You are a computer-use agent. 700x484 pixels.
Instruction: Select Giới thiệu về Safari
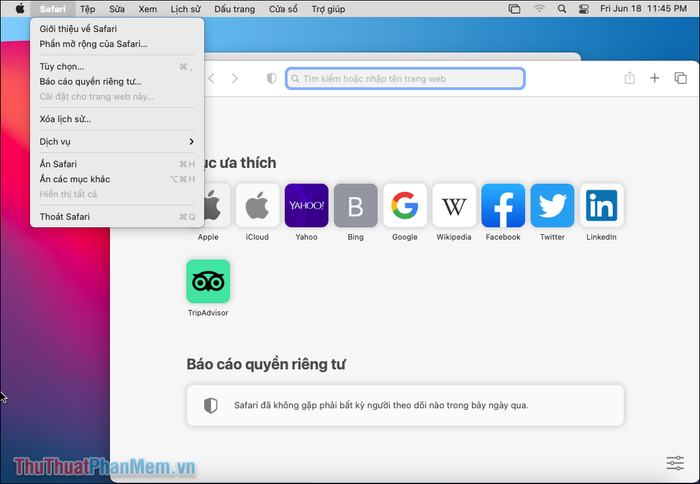pyautogui.click(x=117, y=29)
